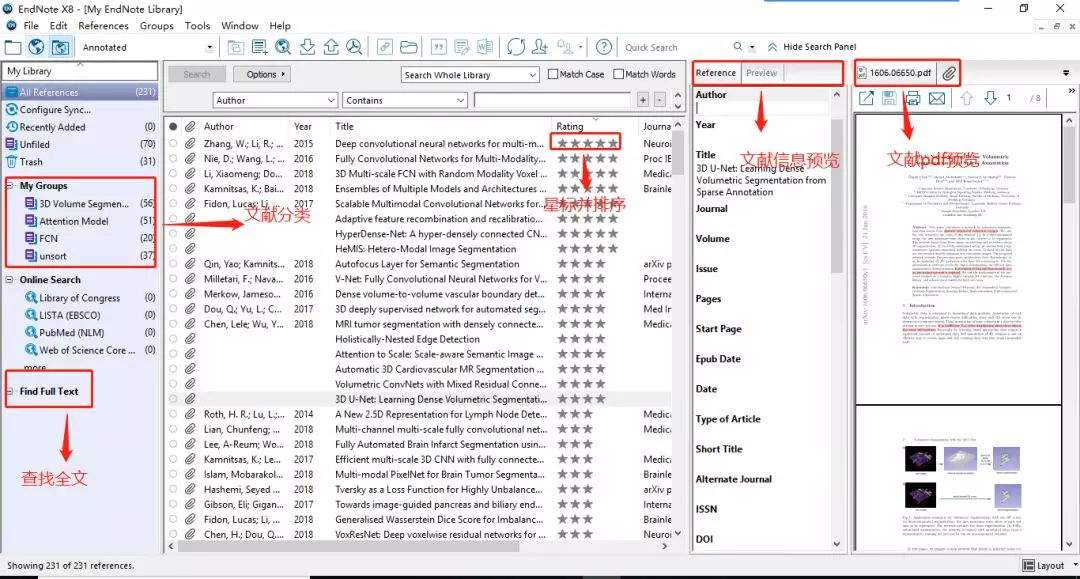Open the Annotated output style dropdown
The width and height of the screenshot is (1080, 579).
click(209, 48)
